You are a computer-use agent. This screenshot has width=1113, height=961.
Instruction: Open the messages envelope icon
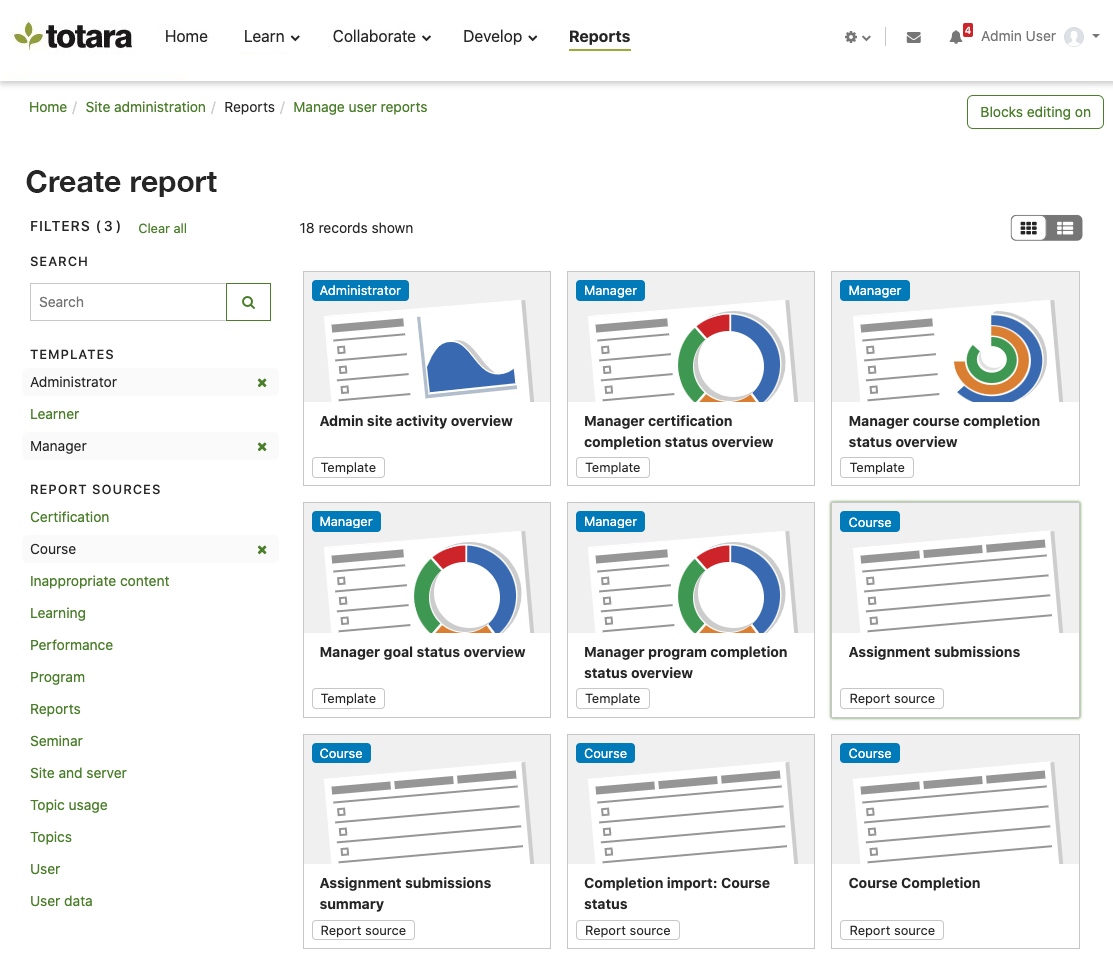tap(913, 37)
